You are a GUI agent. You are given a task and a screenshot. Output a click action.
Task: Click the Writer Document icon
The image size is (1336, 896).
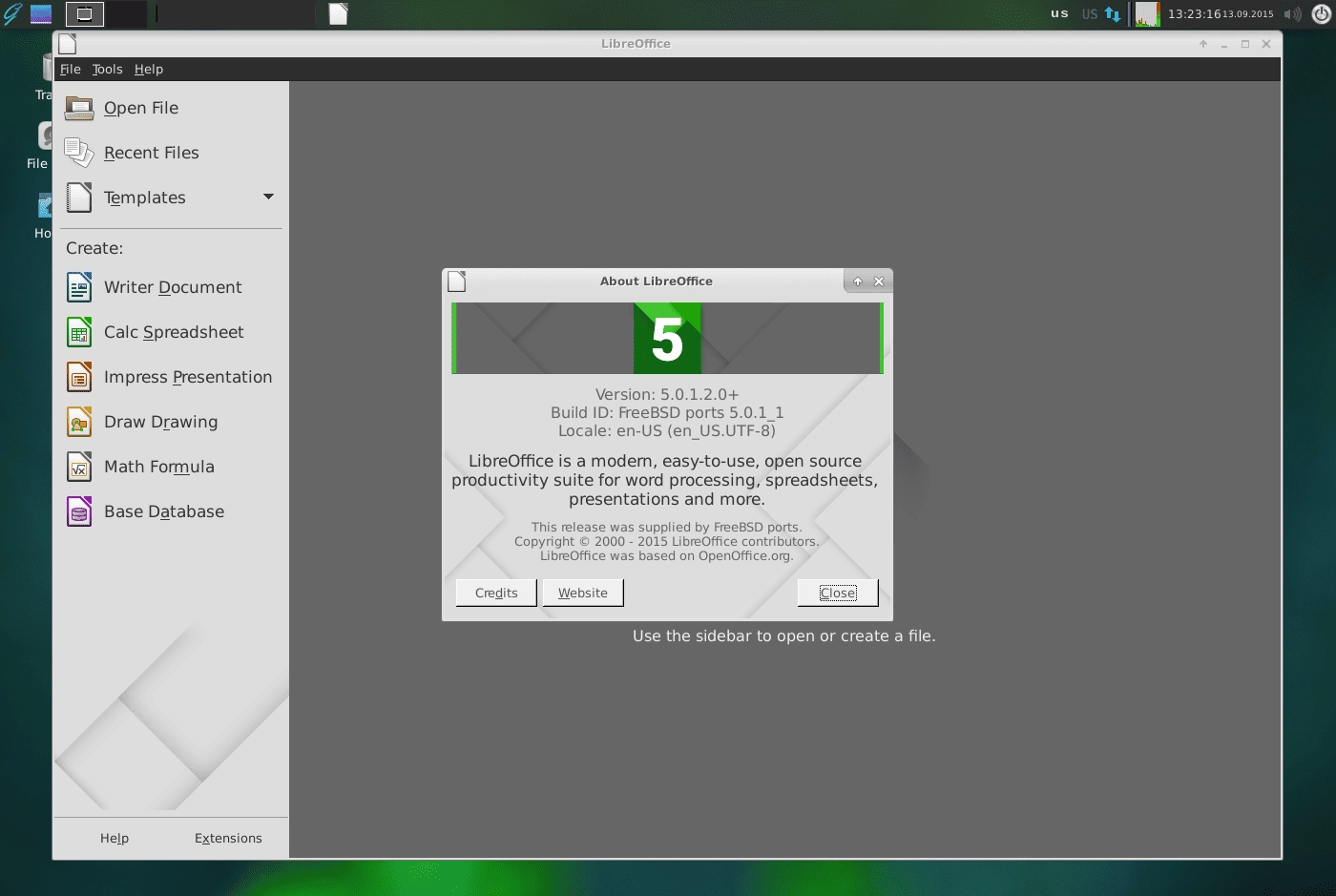(x=79, y=287)
